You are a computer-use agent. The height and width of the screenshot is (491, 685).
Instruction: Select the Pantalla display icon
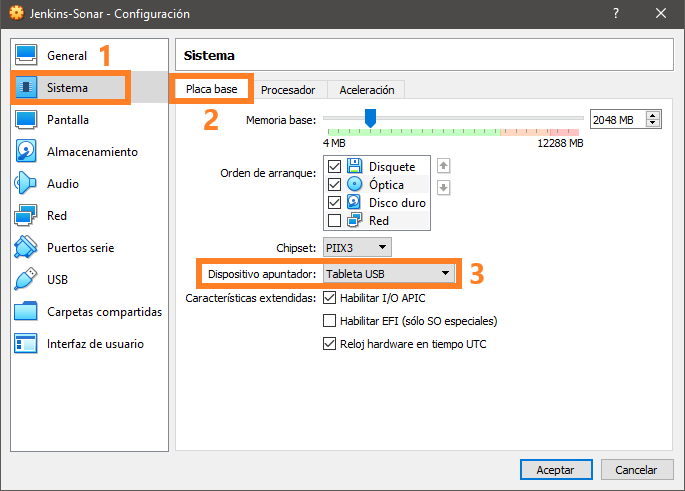27,120
